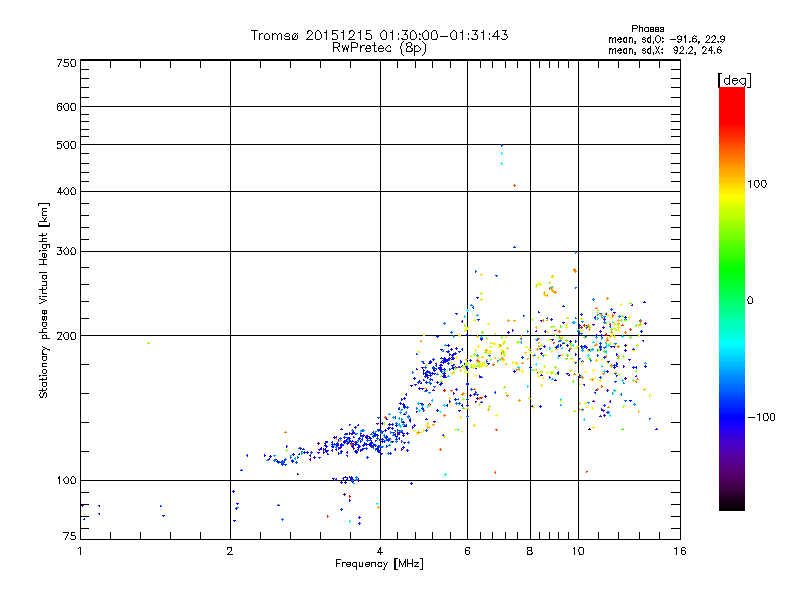Click the y-axis tick label '300'
The height and width of the screenshot is (600, 800).
tap(67, 252)
